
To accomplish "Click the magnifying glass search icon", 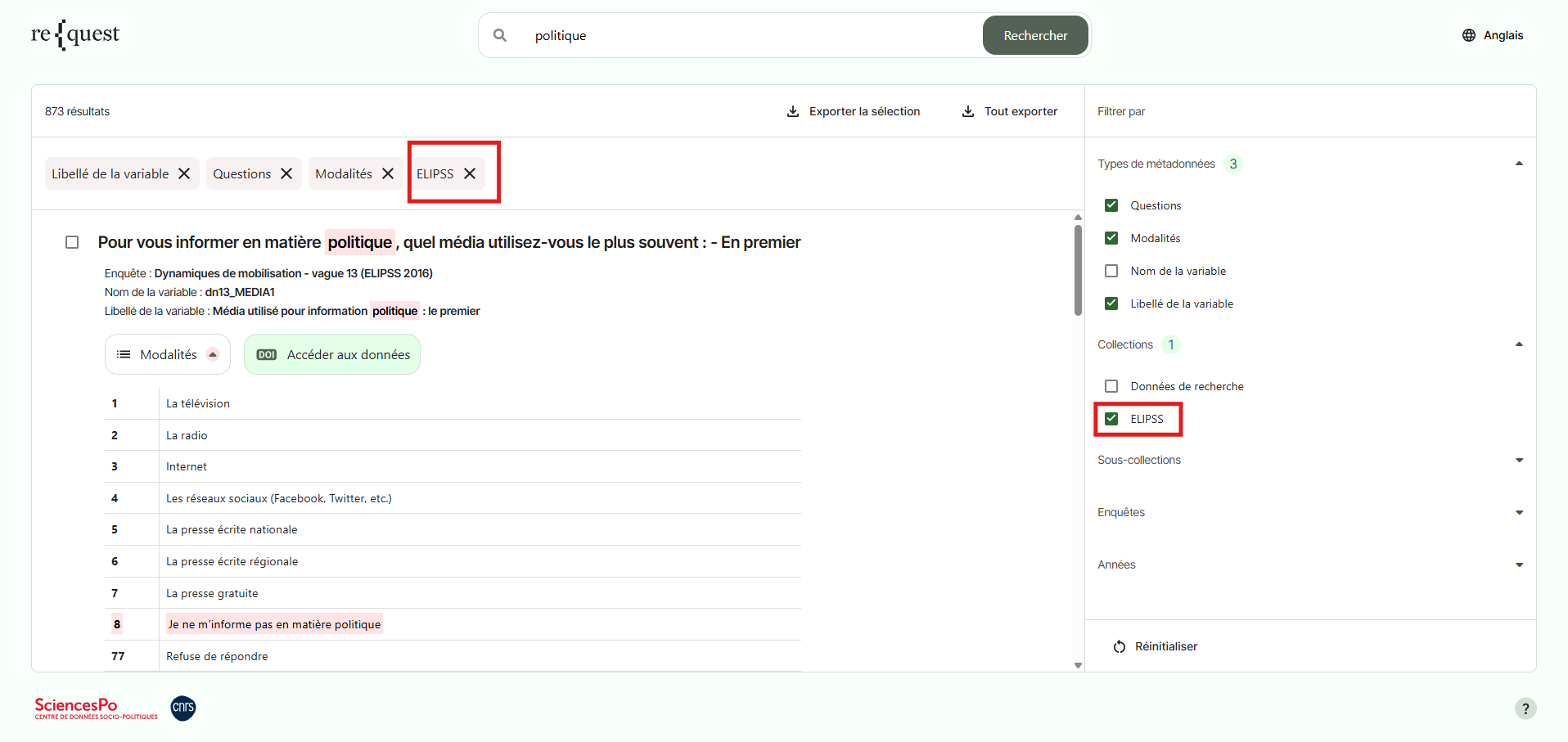I will click(500, 35).
